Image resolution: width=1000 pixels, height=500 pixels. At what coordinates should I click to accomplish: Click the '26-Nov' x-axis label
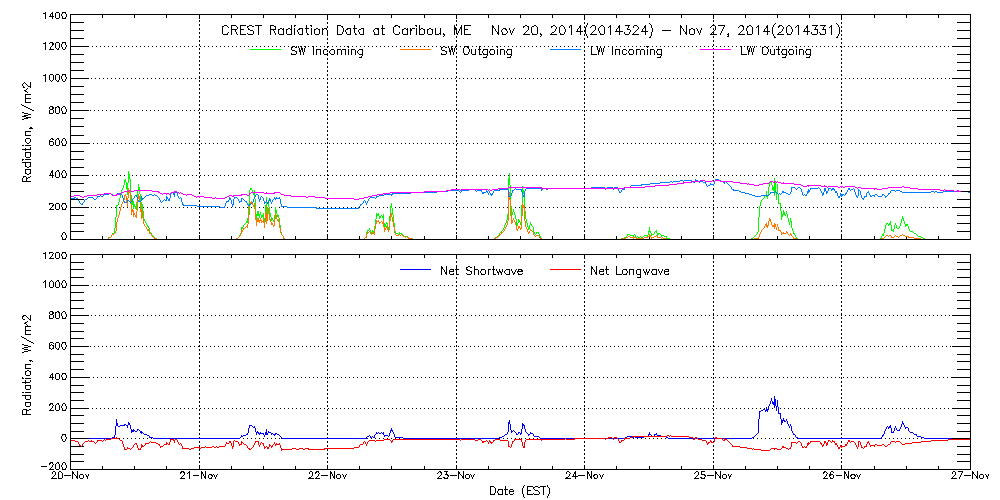tap(842, 475)
